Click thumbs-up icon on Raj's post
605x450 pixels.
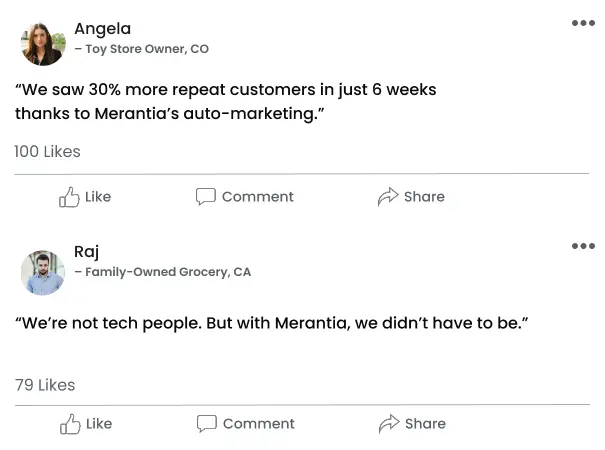(70, 424)
